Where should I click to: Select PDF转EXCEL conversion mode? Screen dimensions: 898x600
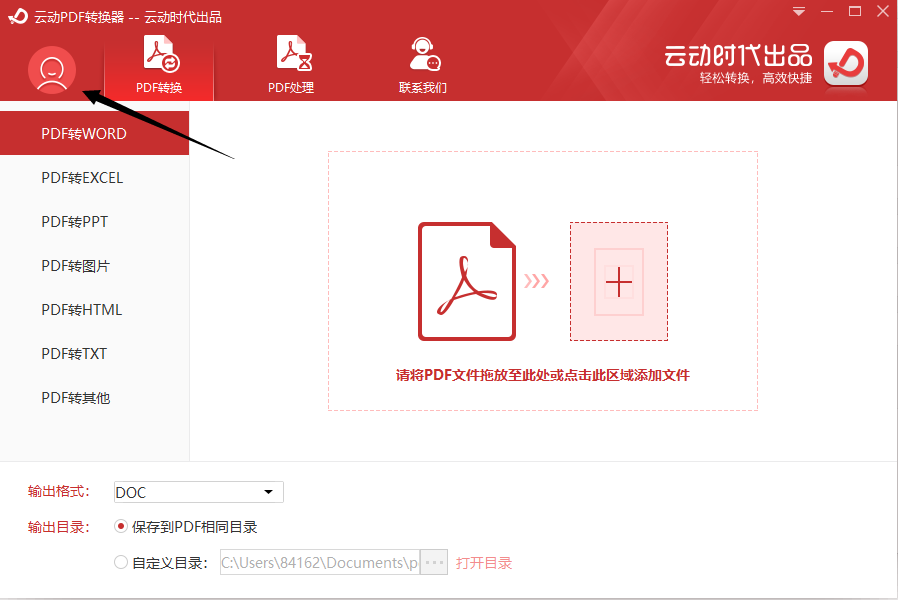94,177
